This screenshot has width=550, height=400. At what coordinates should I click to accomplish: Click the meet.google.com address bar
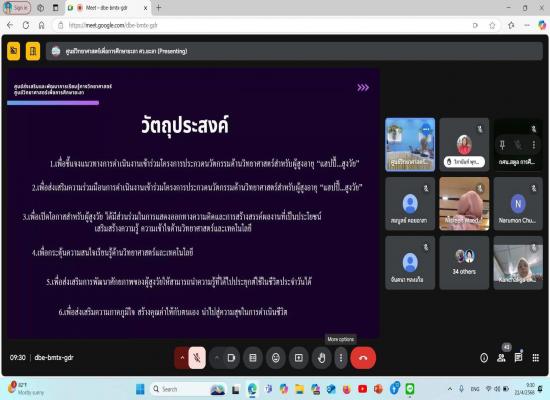tap(267, 25)
